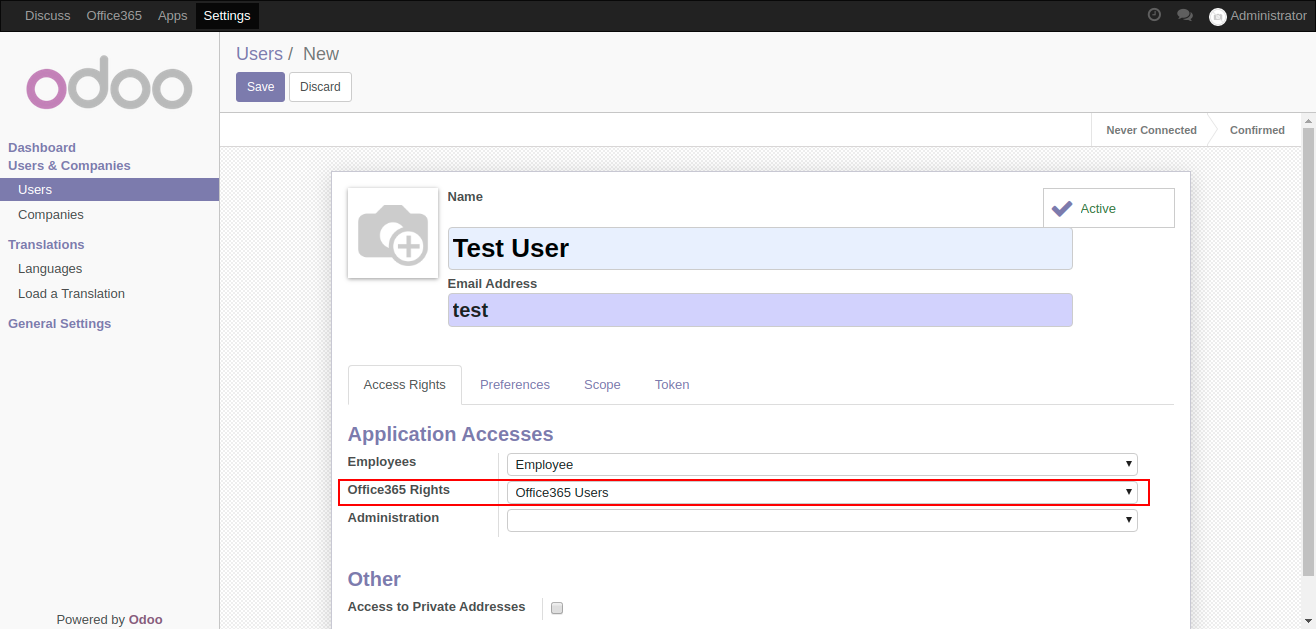The height and width of the screenshot is (629, 1316).
Task: Switch to the Access Rights tab
Action: click(405, 385)
